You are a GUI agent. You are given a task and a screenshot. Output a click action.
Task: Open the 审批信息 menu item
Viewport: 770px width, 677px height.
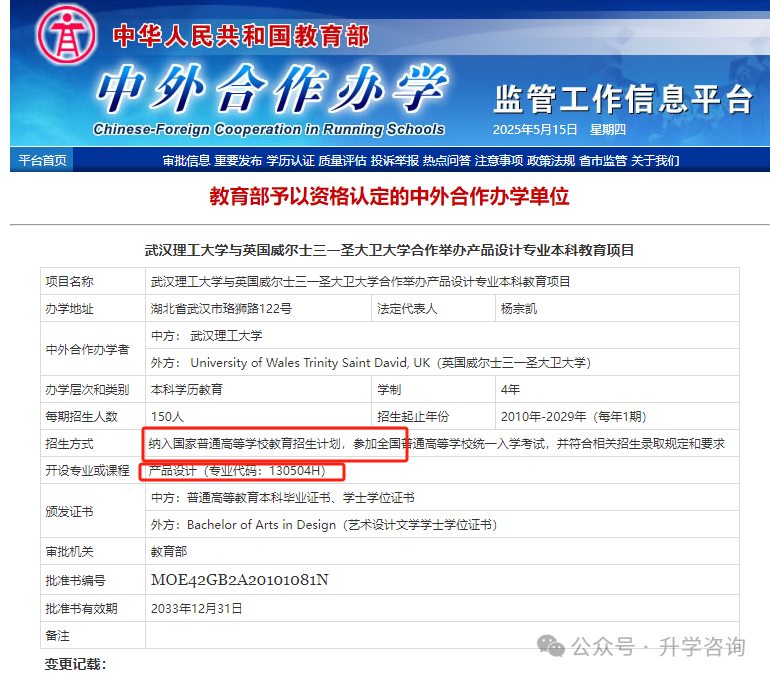[x=187, y=161]
